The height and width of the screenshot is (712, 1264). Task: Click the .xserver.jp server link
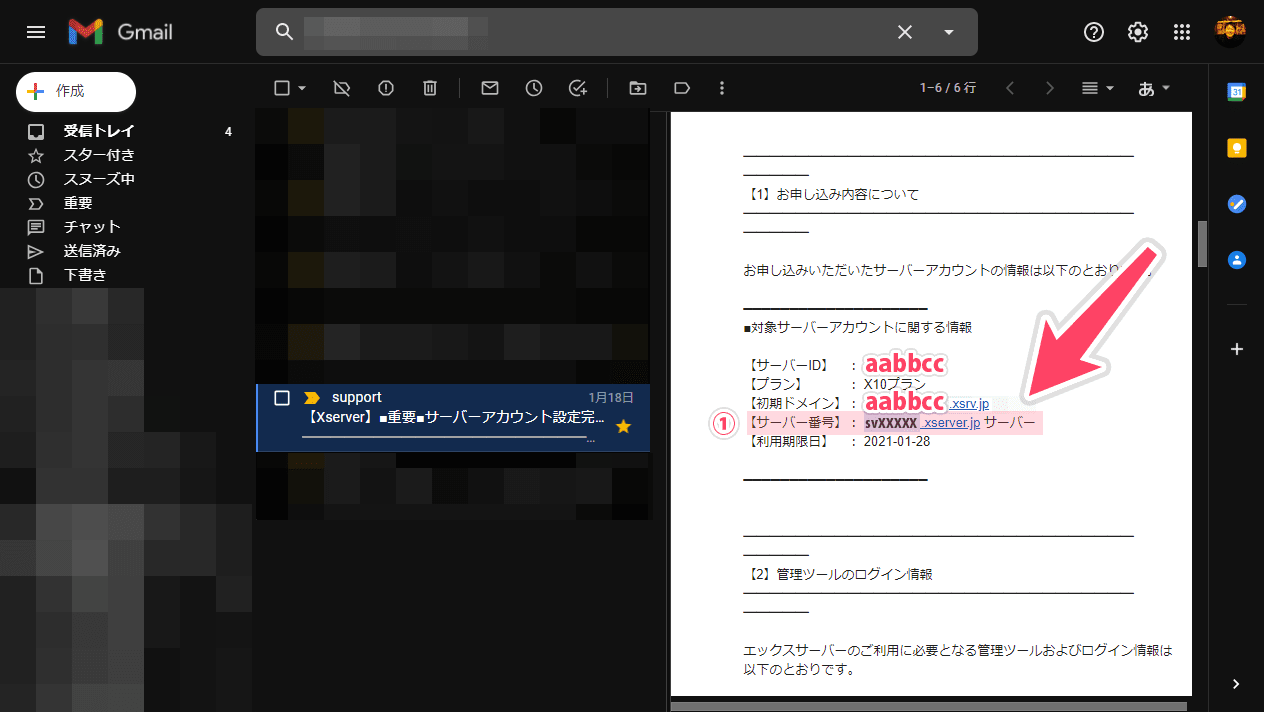950,423
